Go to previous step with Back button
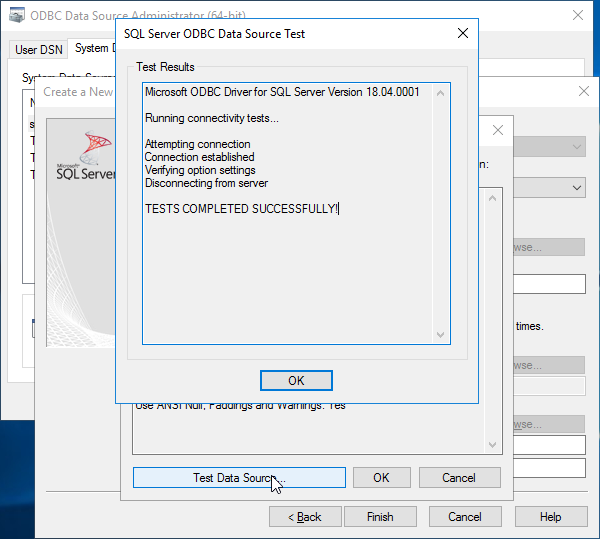This screenshot has width=600, height=539. [304, 517]
